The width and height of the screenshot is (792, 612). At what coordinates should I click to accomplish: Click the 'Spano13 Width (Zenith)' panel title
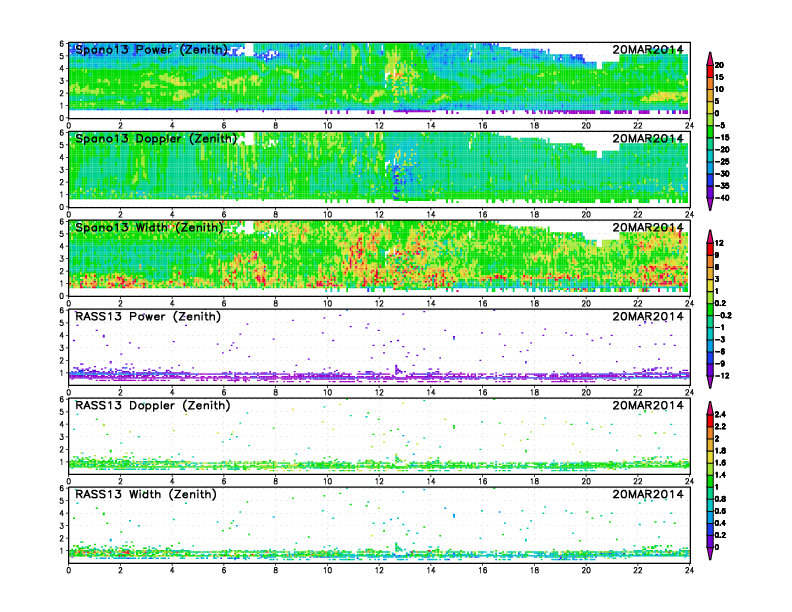click(149, 228)
